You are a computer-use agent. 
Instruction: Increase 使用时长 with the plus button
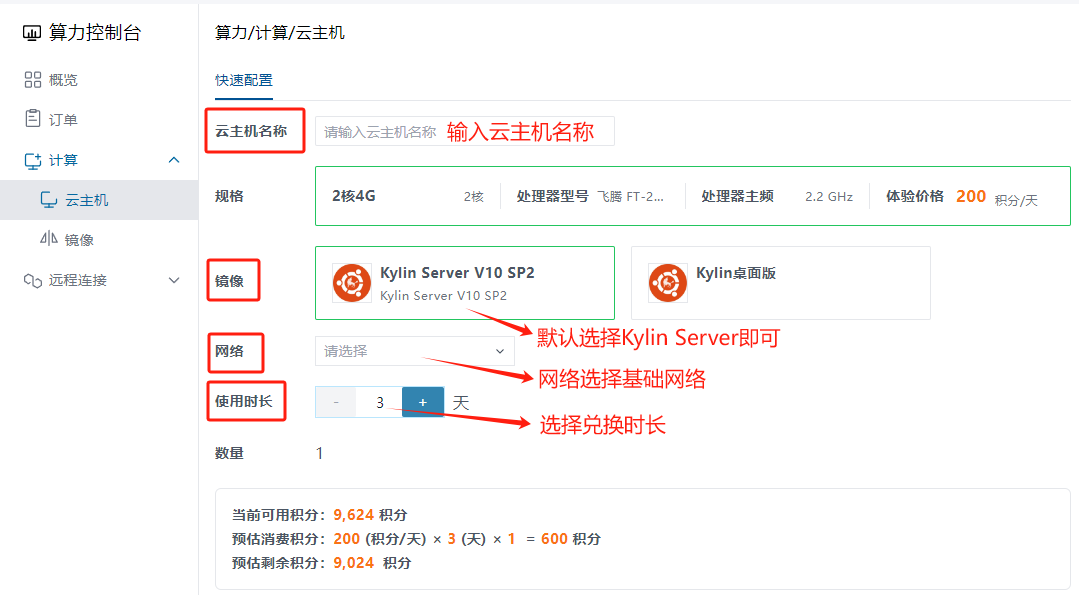[423, 402]
